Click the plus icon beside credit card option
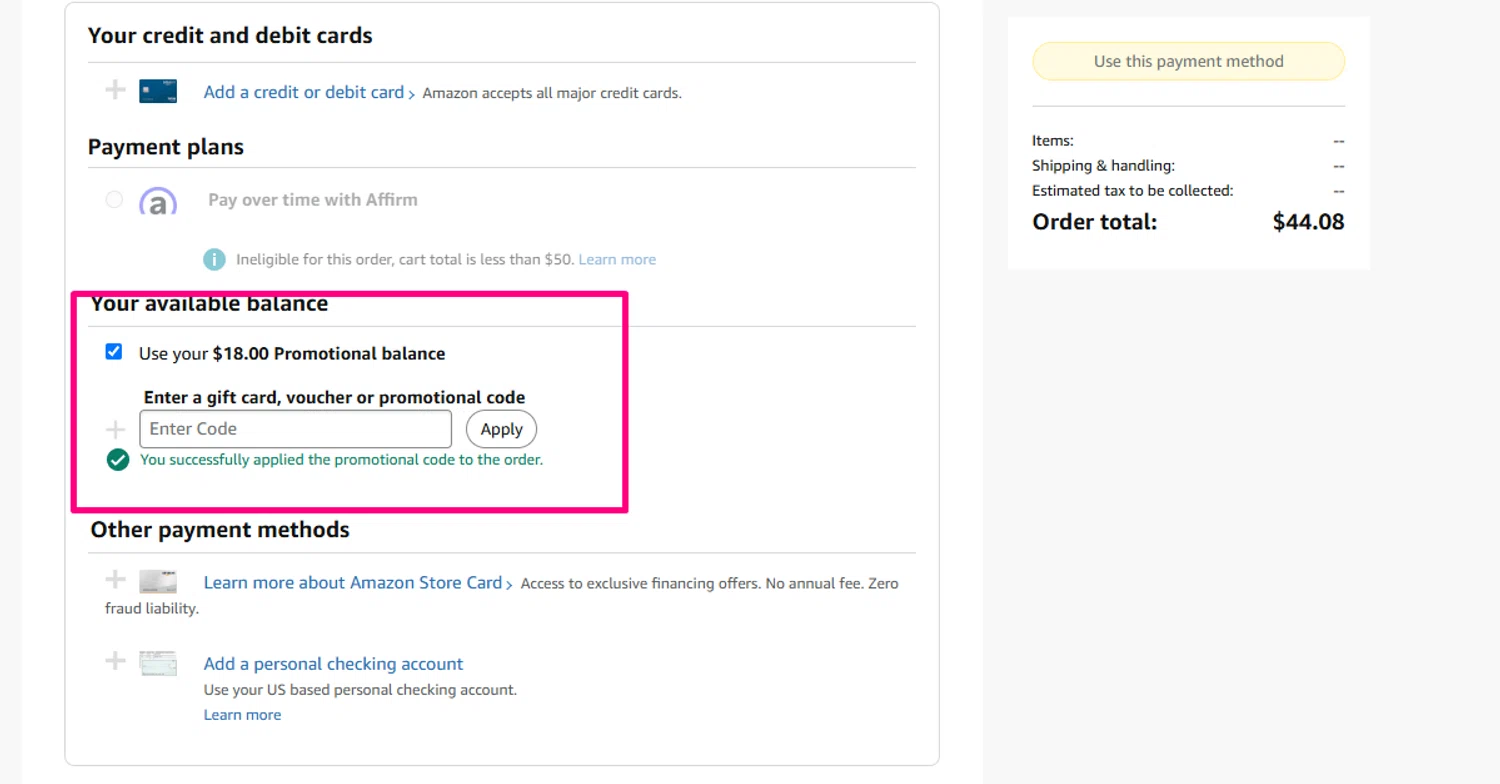This screenshot has height=784, width=1500. 115,91
